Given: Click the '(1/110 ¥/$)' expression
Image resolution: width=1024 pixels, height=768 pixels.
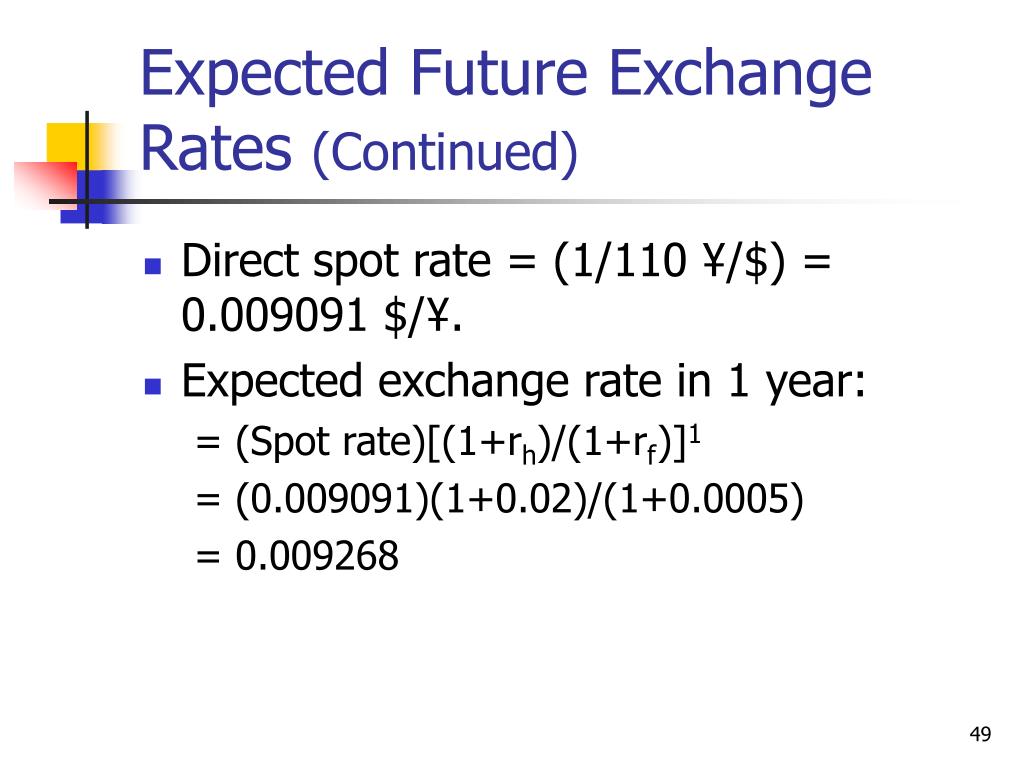Looking at the screenshot, I should pyautogui.click(x=670, y=263).
